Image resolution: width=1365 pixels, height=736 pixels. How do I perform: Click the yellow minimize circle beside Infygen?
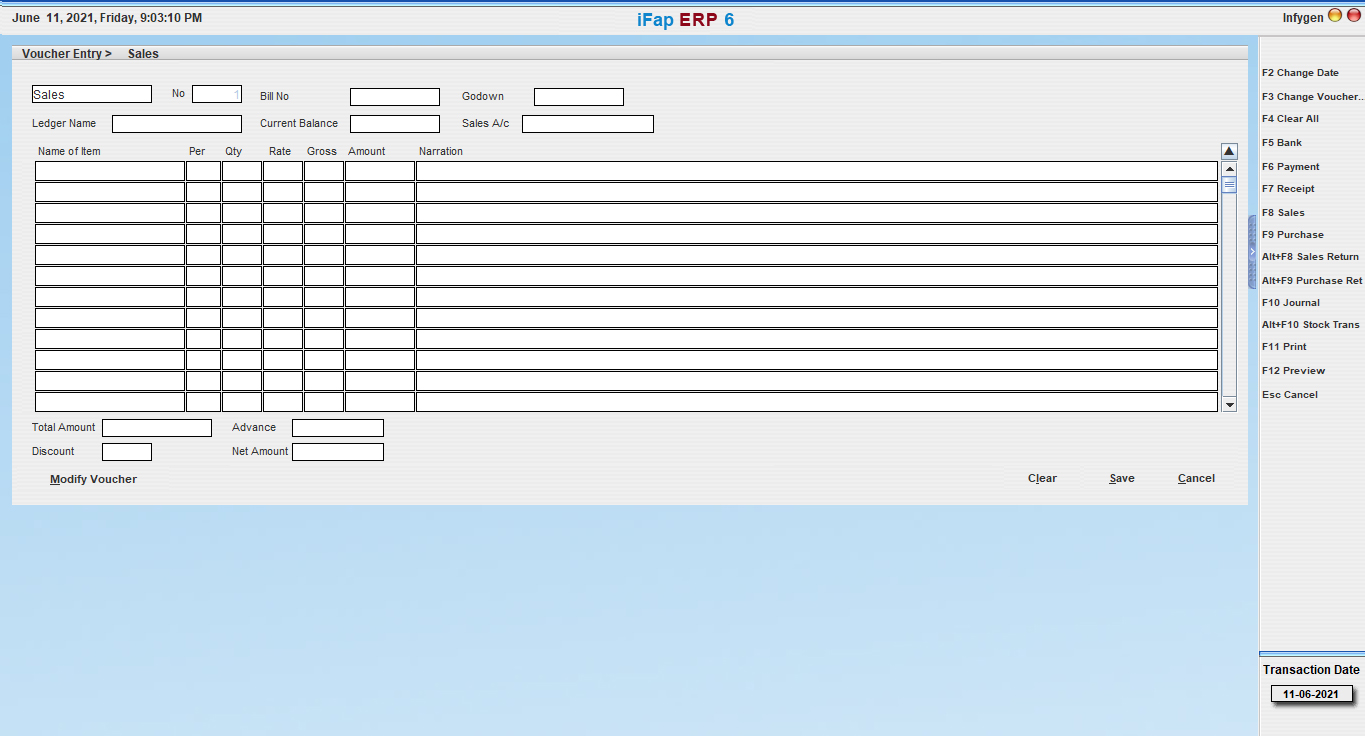(1334, 16)
